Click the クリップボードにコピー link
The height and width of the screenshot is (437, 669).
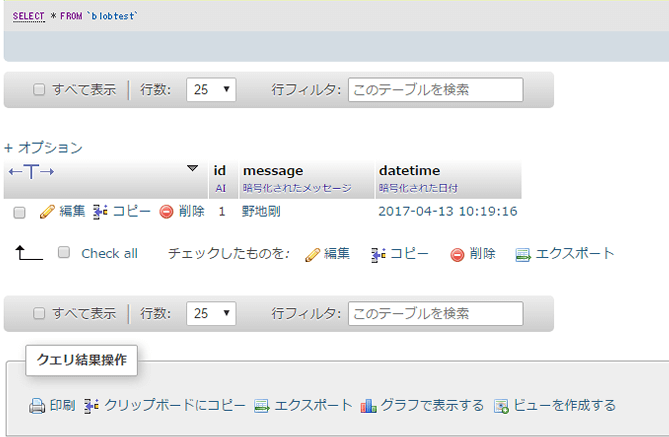pos(175,405)
